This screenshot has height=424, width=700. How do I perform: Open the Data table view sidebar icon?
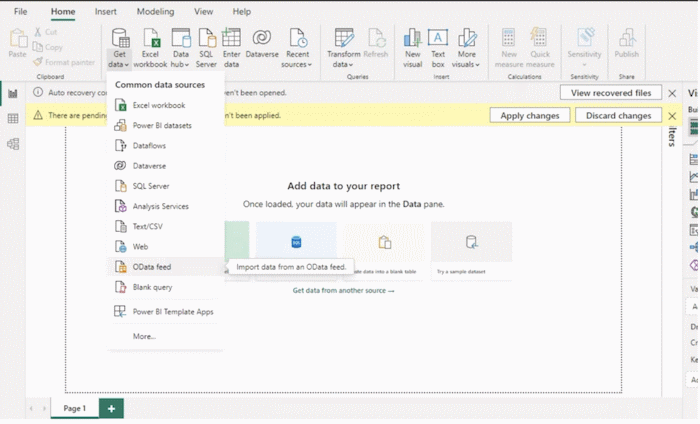tap(13, 119)
